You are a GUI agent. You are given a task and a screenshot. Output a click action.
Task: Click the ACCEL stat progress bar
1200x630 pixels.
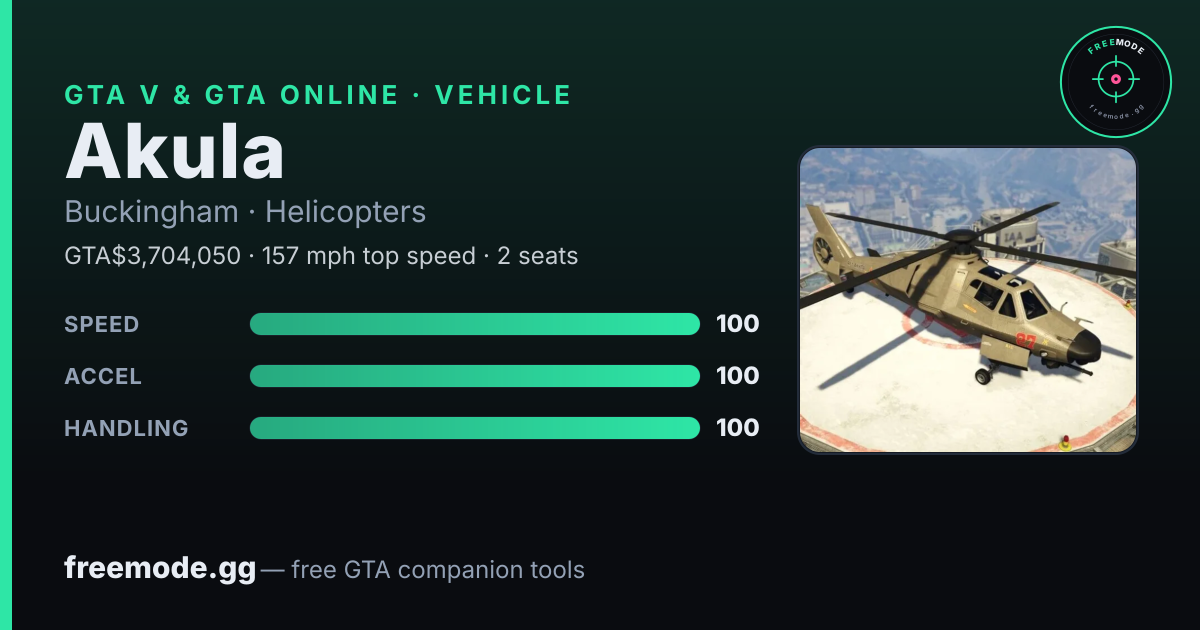pos(475,376)
